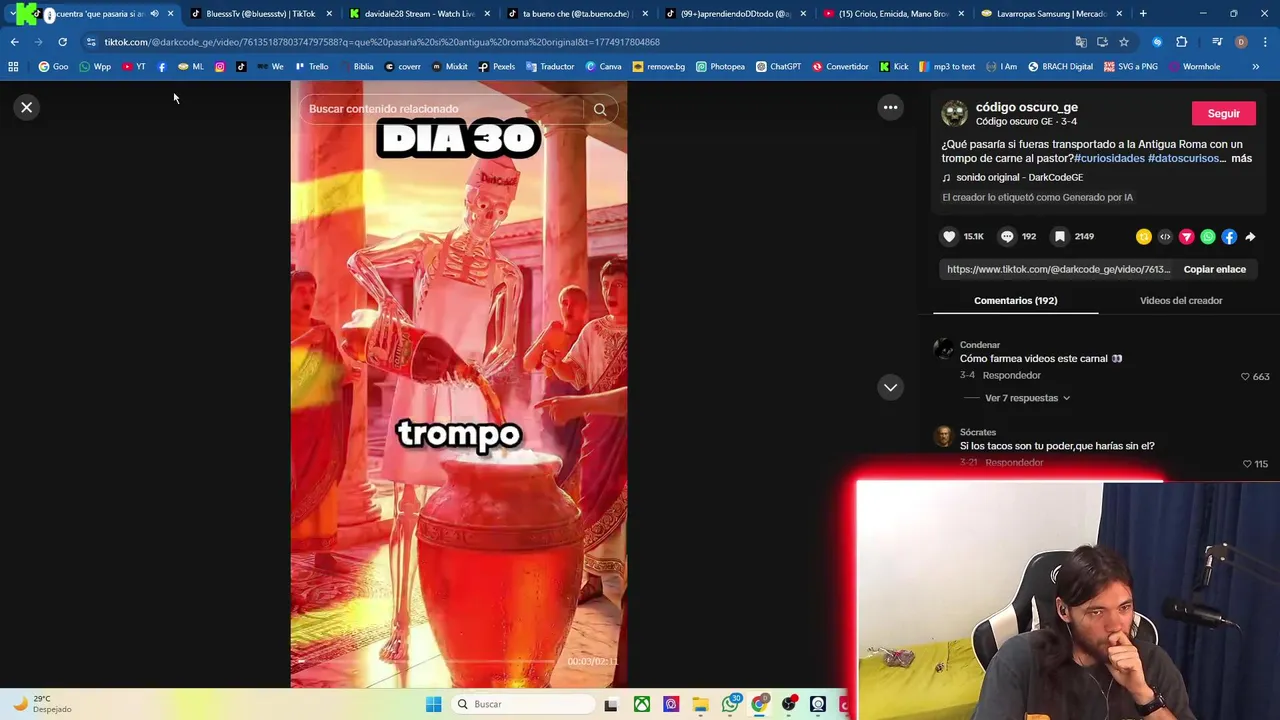Open #curiosidades hashtag link
This screenshot has width=1280, height=720.
coord(1109,158)
